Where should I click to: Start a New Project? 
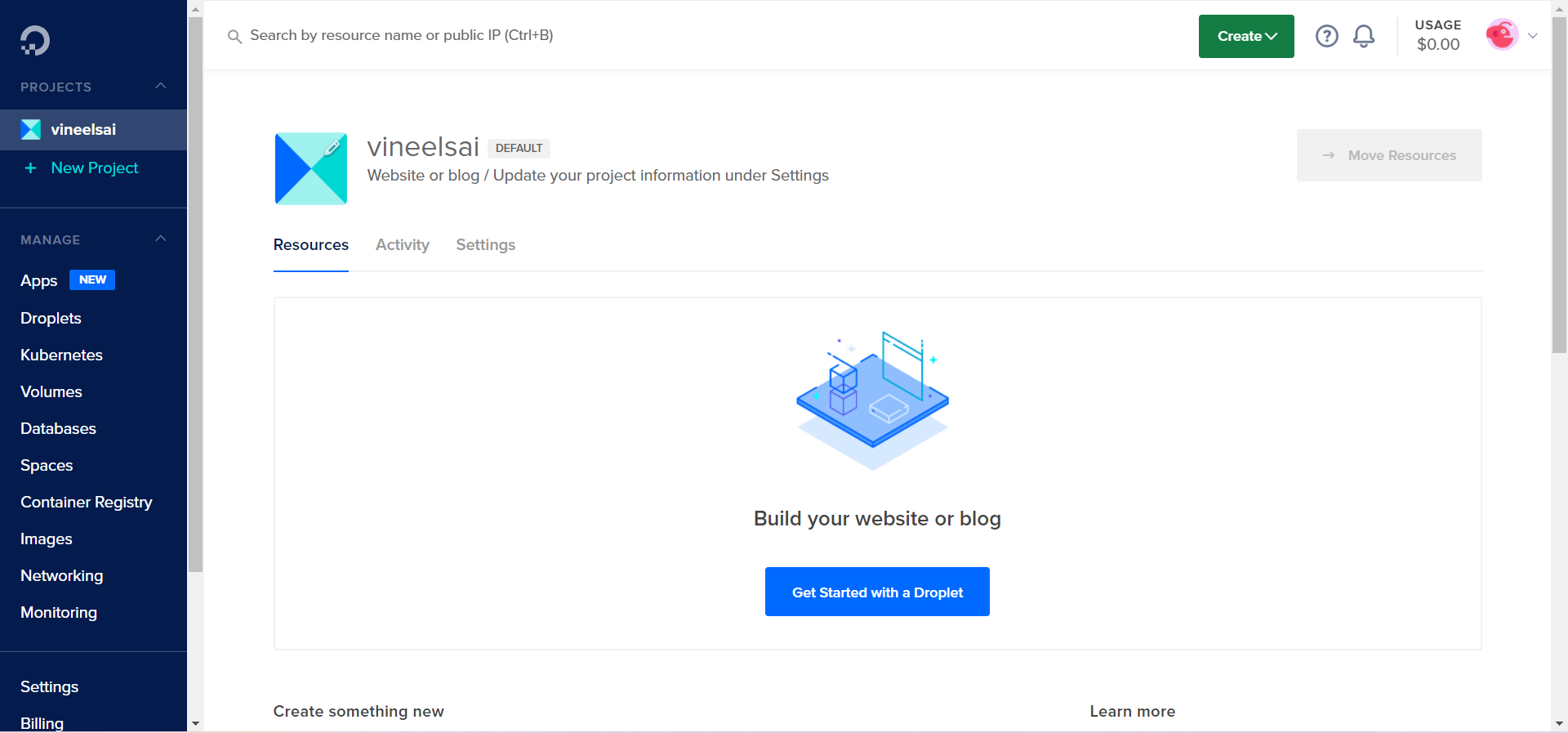pyautogui.click(x=93, y=168)
